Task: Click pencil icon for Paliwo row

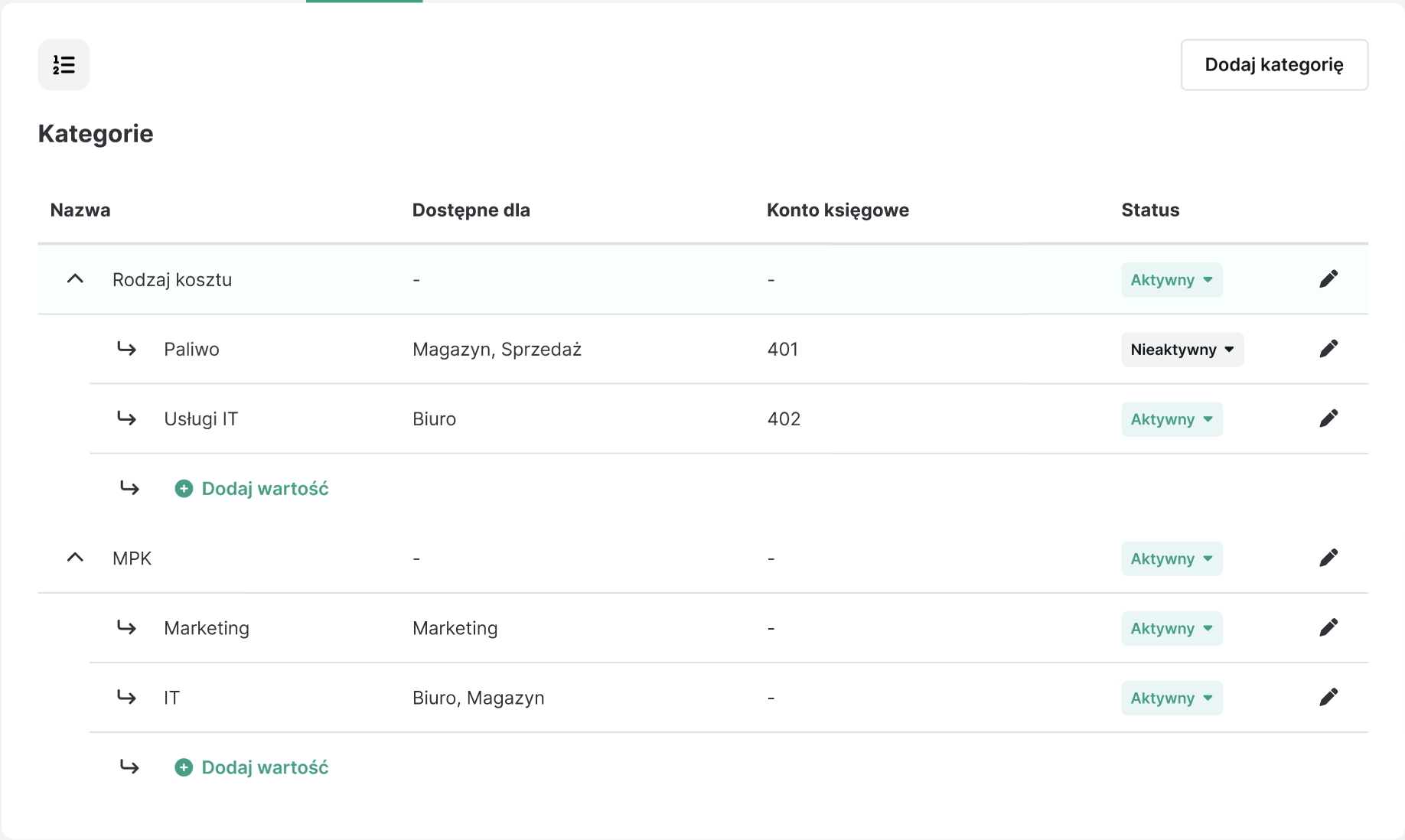Action: point(1328,349)
